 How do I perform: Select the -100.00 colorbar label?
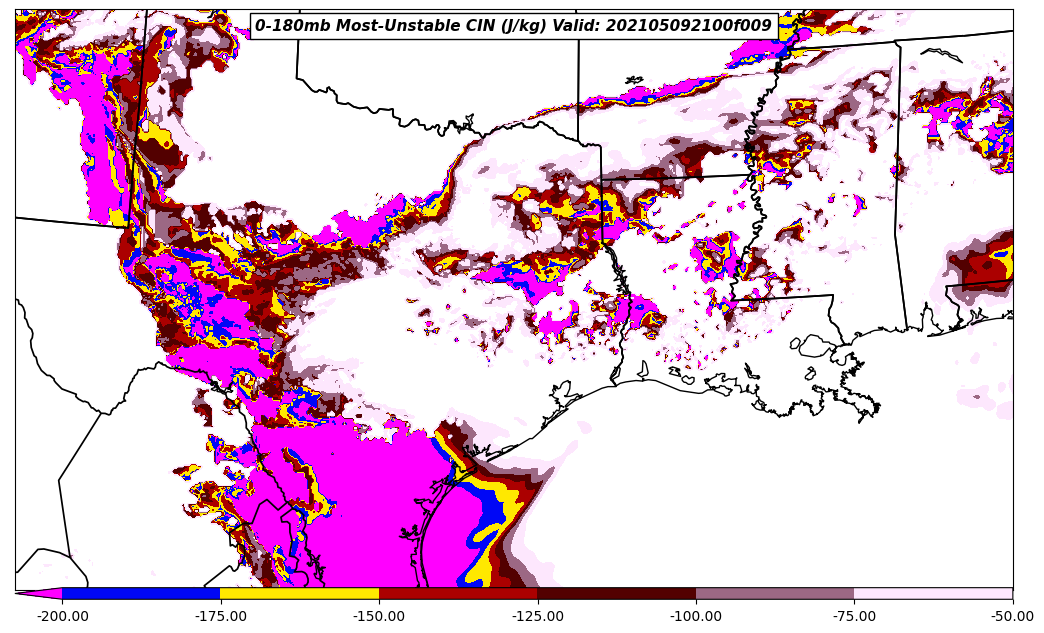pyautogui.click(x=696, y=616)
